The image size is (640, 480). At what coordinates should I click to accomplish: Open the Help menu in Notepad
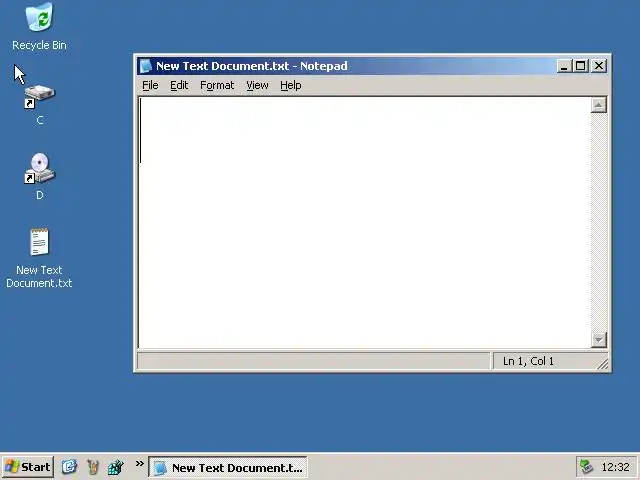291,85
